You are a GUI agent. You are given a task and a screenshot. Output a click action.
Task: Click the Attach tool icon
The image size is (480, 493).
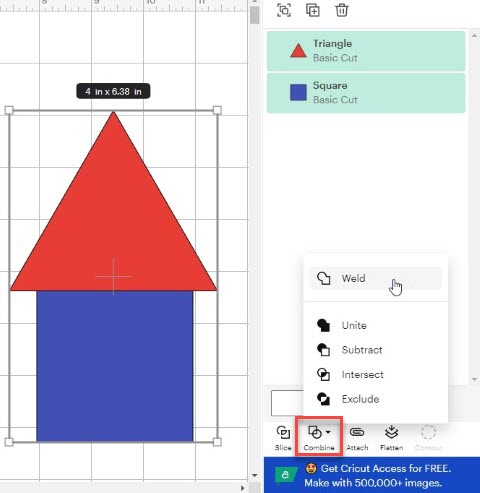coord(357,432)
